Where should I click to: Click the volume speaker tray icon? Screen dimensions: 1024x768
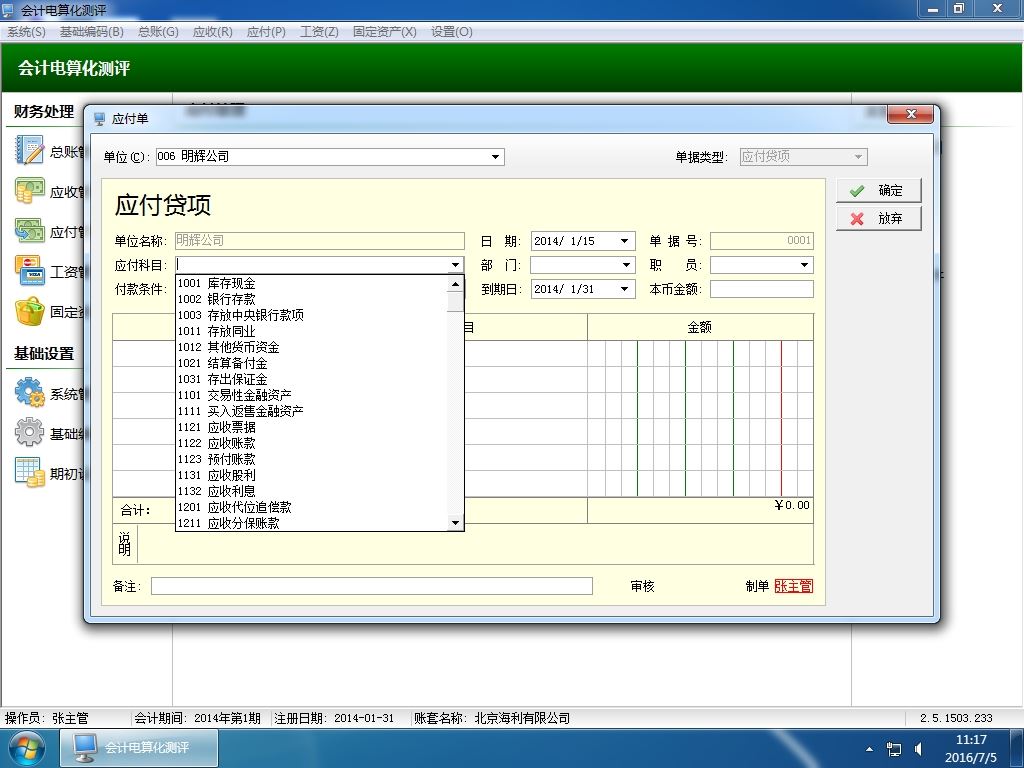[918, 749]
